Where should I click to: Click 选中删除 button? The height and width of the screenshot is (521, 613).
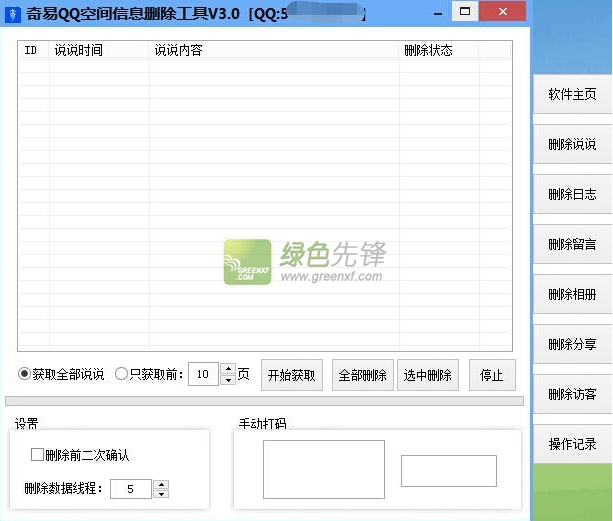click(x=428, y=375)
